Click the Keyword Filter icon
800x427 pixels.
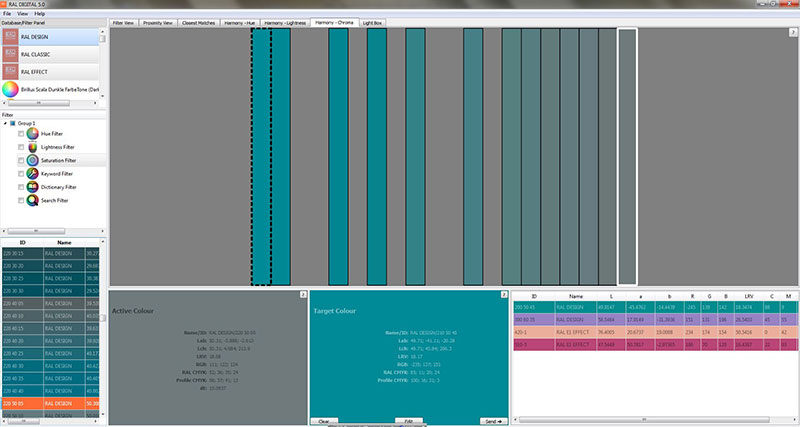[33, 173]
